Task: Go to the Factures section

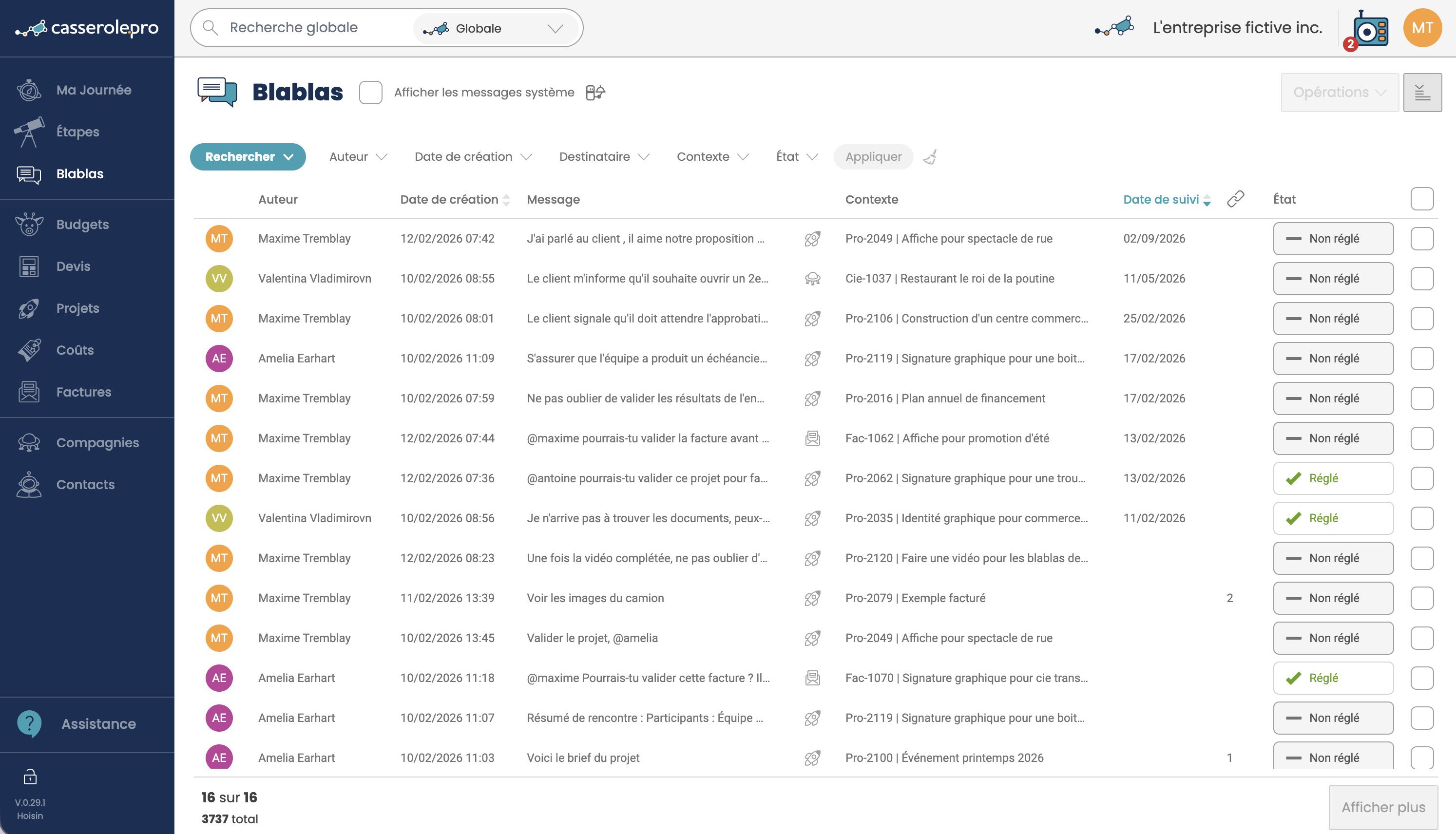Action: [x=84, y=392]
